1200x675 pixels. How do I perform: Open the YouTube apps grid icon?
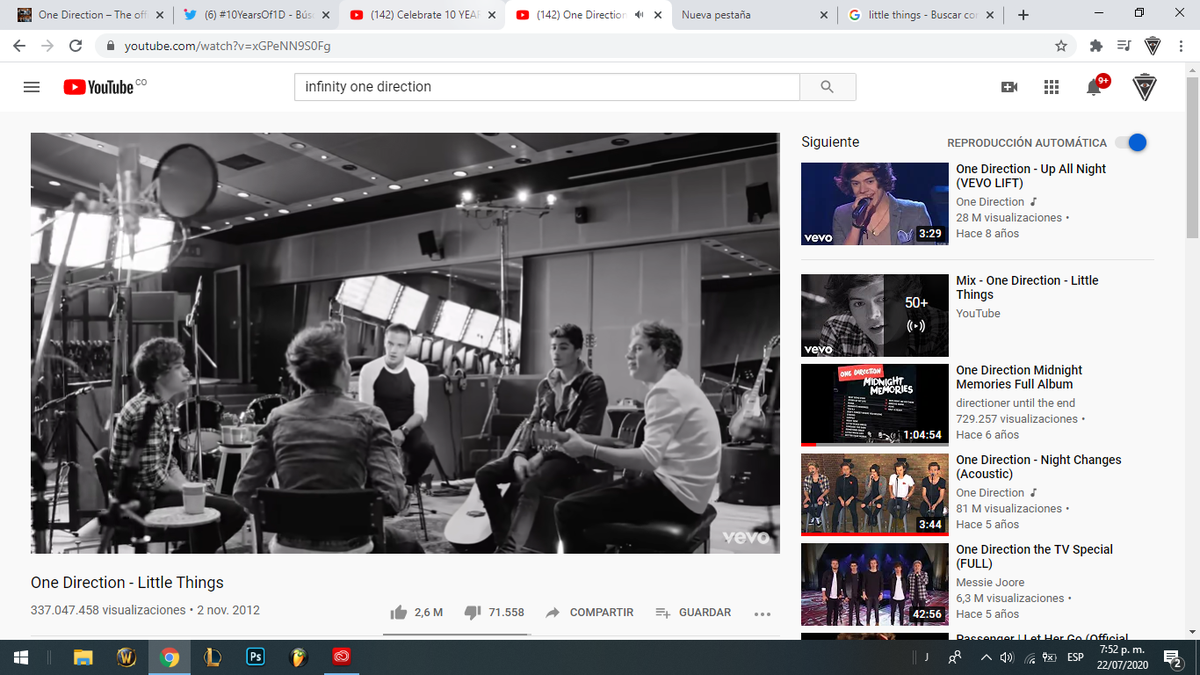1051,88
